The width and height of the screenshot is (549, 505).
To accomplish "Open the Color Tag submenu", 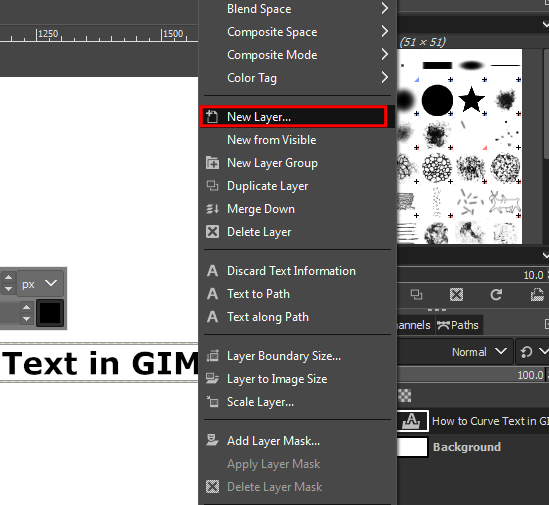I will [297, 78].
